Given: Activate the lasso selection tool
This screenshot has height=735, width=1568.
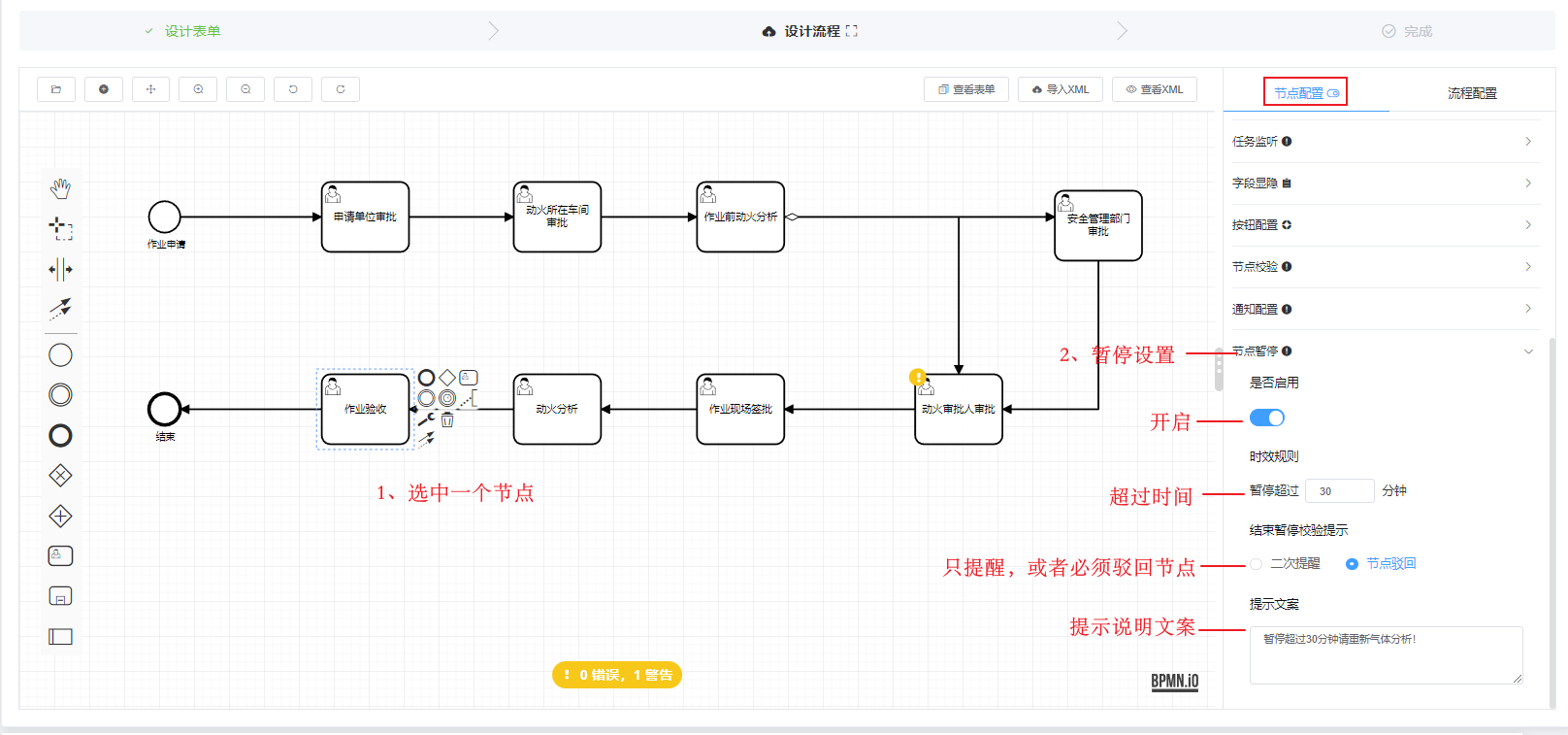Looking at the screenshot, I should click(60, 229).
